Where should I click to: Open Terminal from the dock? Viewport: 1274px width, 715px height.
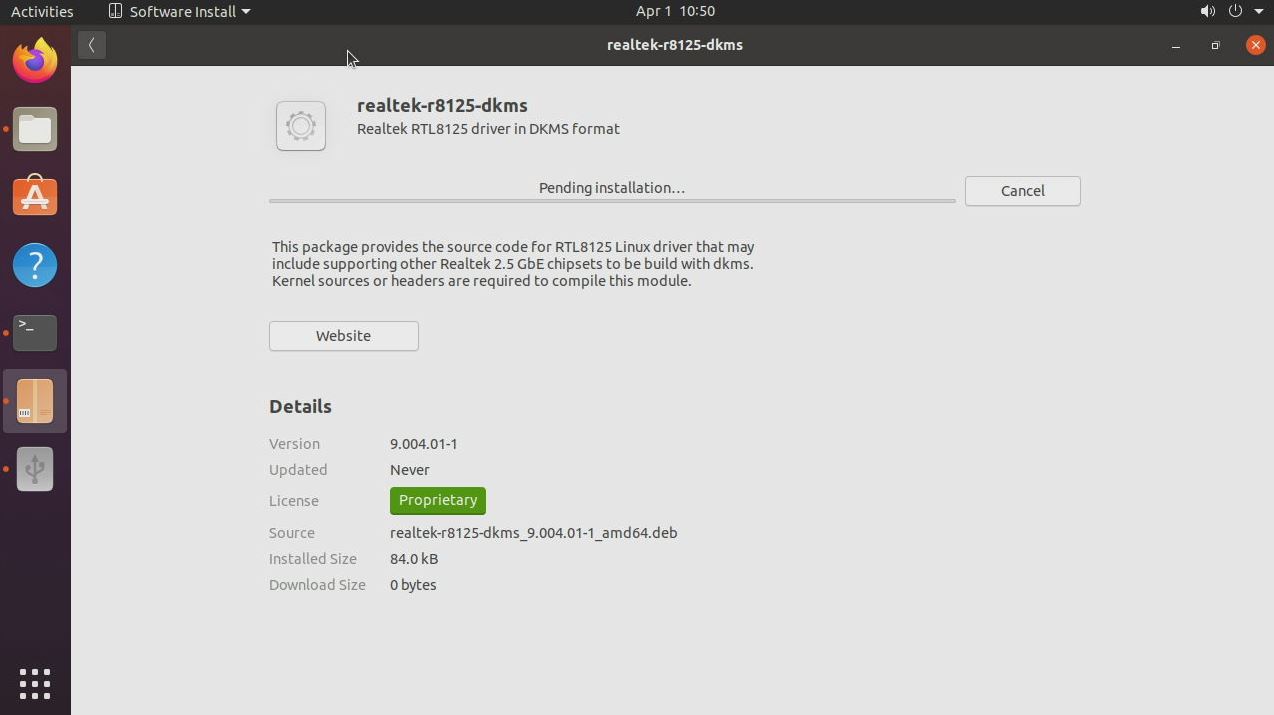pos(35,333)
